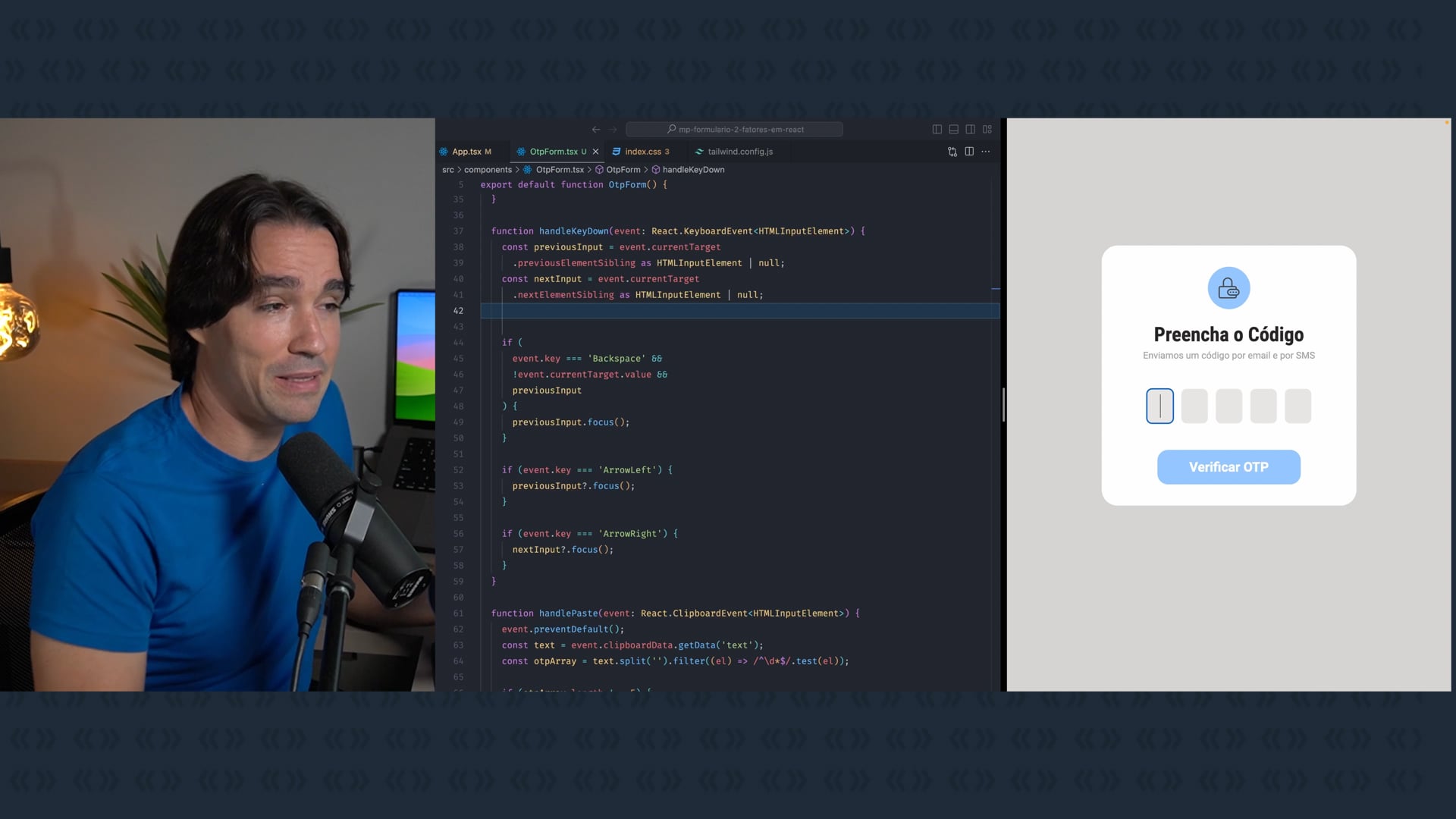Image resolution: width=1456 pixels, height=819 pixels.
Task: Toggle the primary sidebar layout icon
Action: [x=937, y=130]
